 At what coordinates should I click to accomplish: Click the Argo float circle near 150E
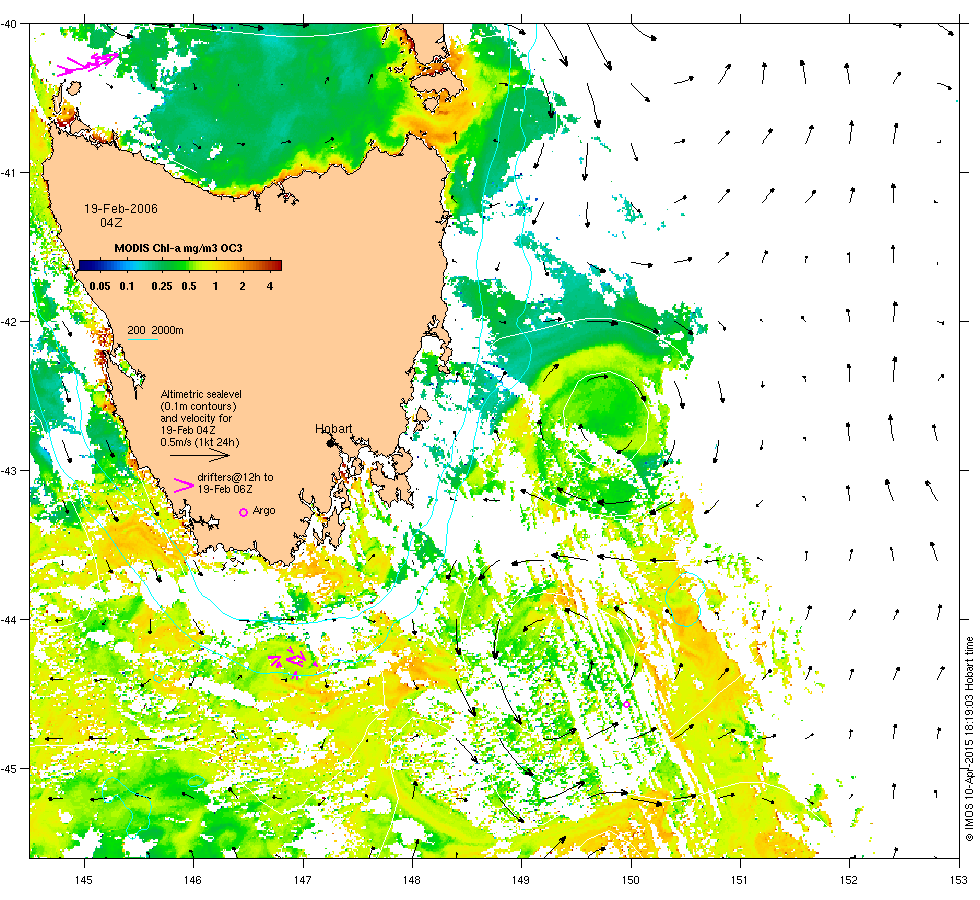tap(626, 704)
